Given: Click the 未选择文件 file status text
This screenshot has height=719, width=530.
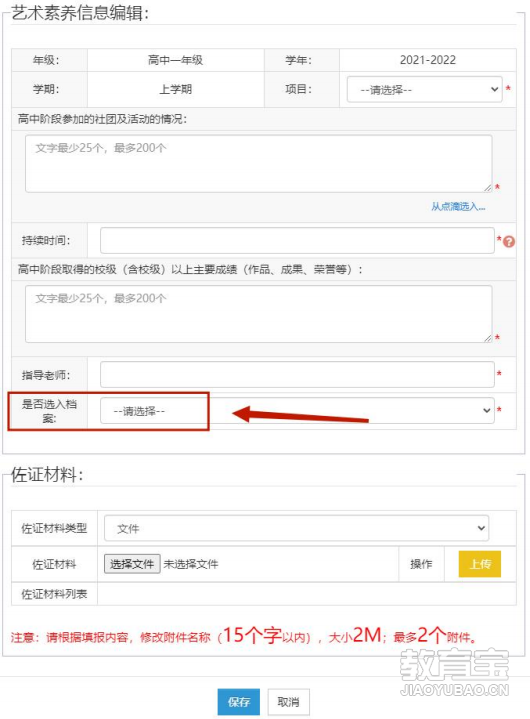Looking at the screenshot, I should click(191, 564).
